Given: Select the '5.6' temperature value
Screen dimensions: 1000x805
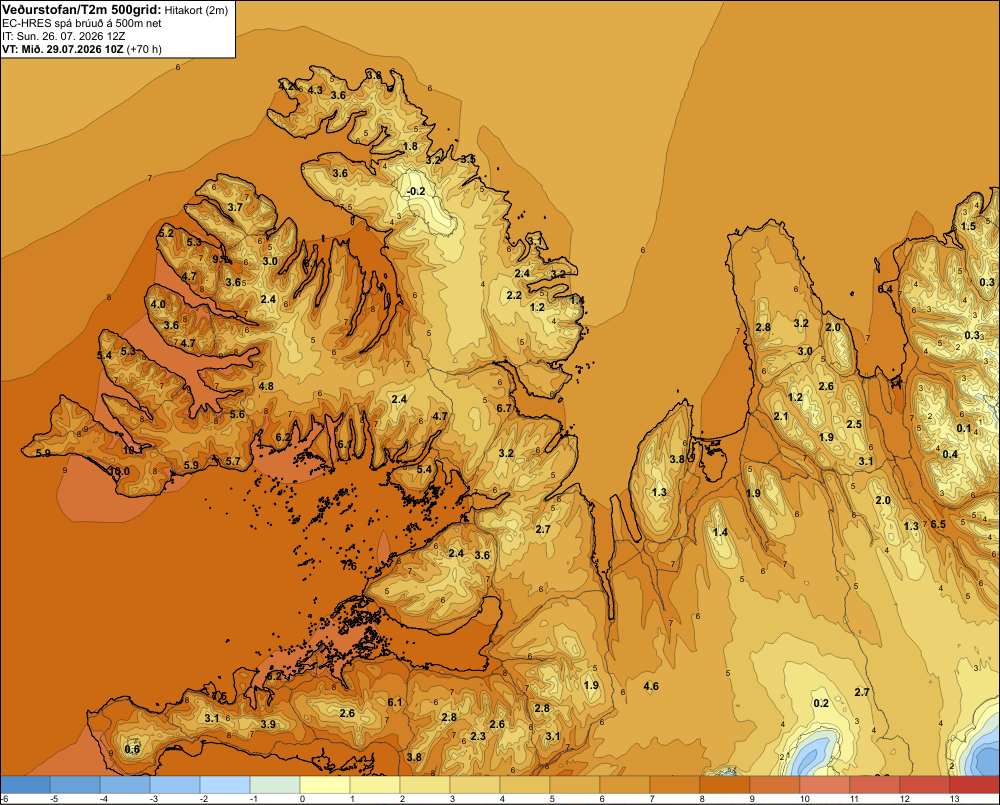Looking at the screenshot, I should 237,414.
